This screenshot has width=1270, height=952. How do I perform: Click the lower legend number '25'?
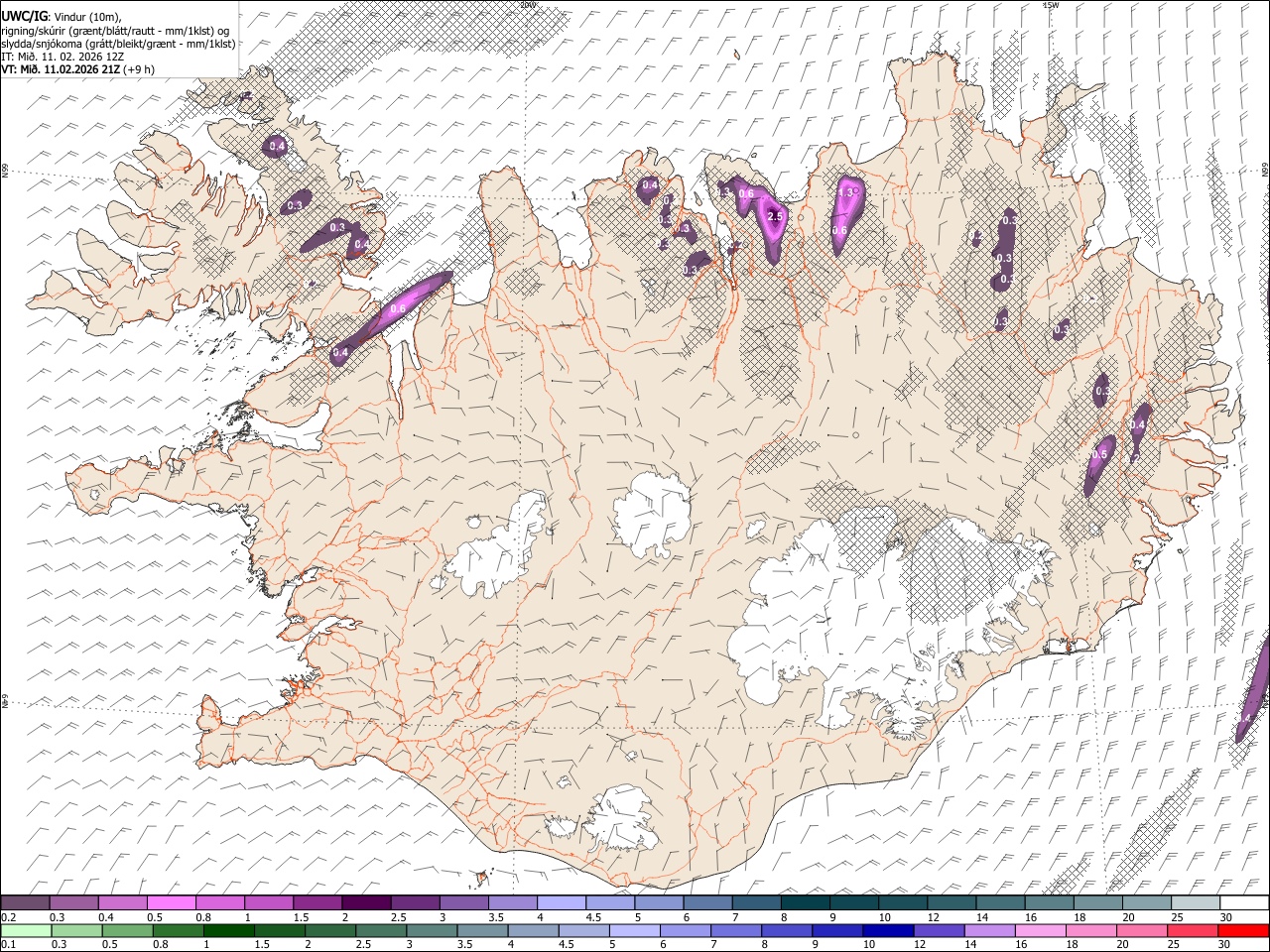pos(1175,944)
